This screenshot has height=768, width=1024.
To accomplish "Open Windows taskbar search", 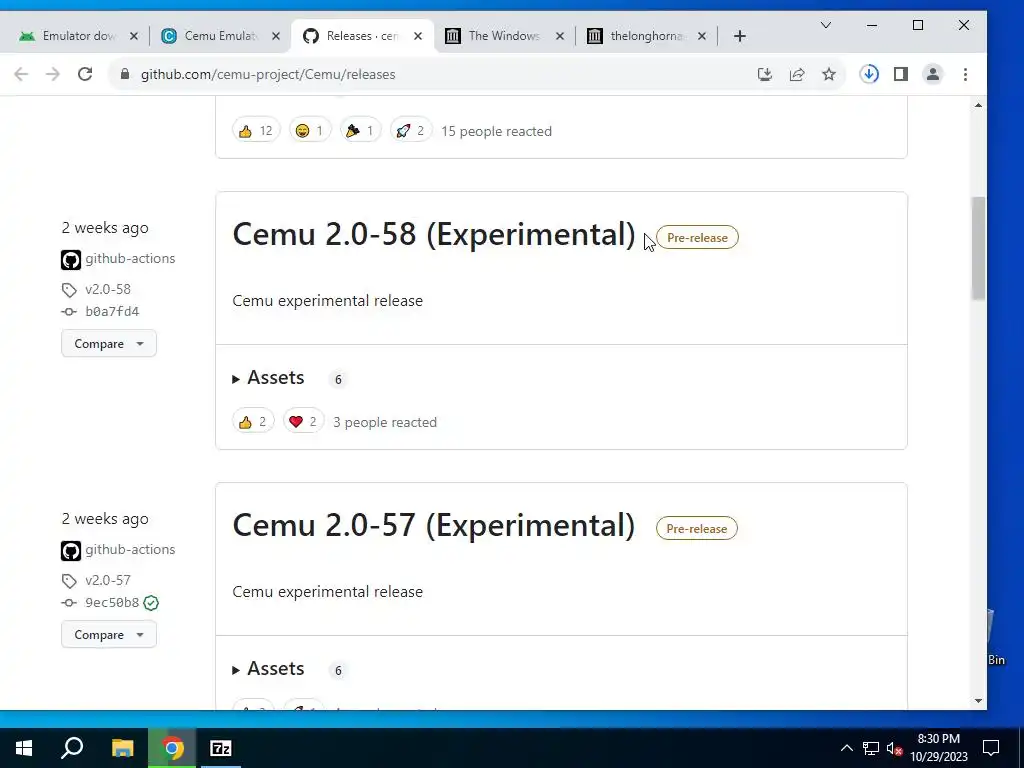I will 72,748.
